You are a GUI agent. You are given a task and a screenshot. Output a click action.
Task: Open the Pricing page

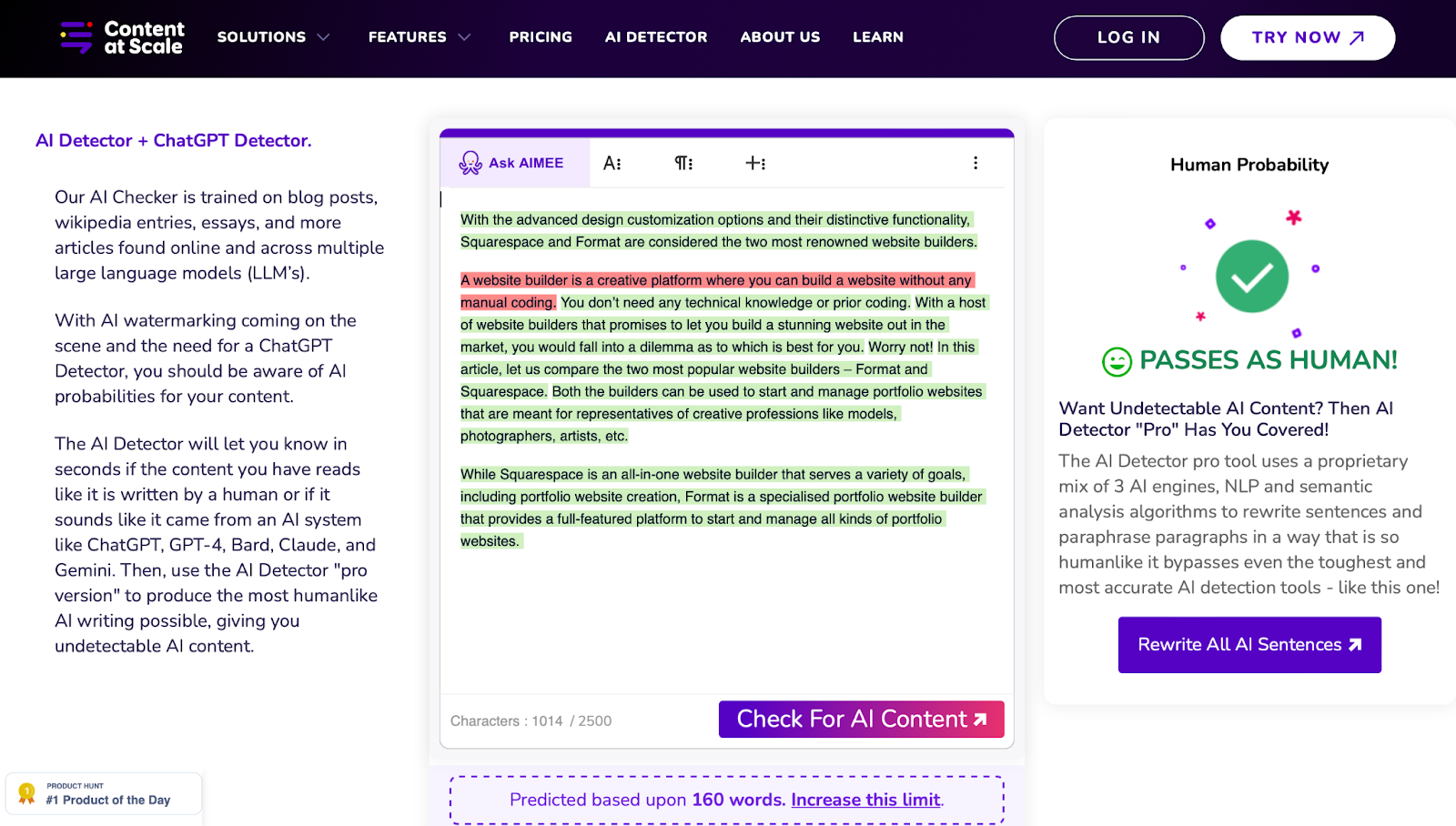[541, 37]
